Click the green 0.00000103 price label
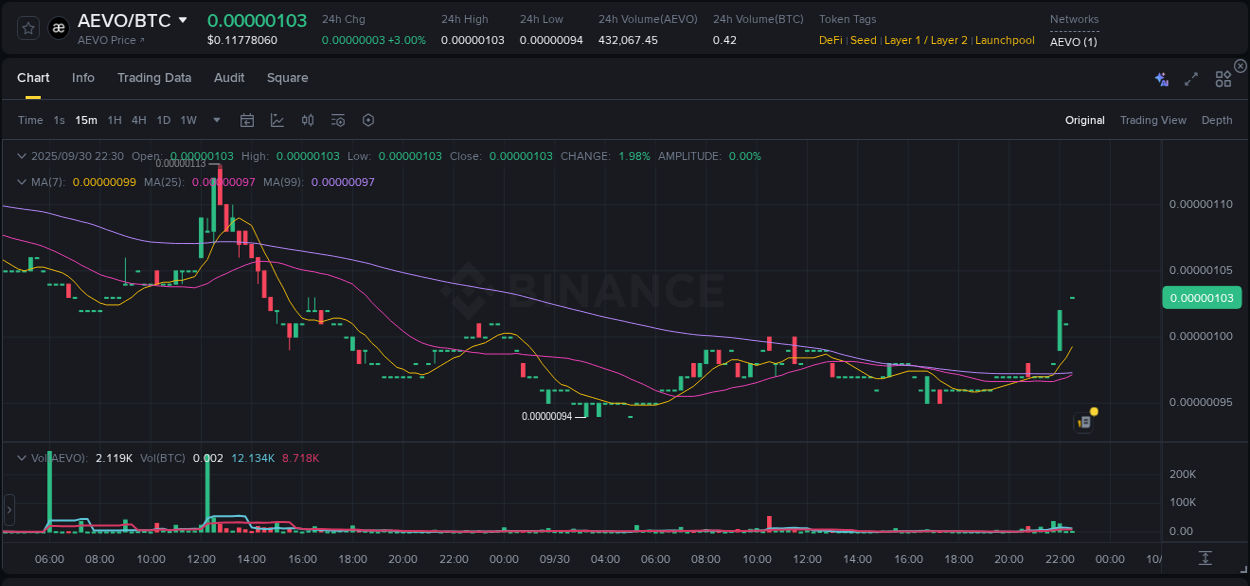 coord(1202,297)
